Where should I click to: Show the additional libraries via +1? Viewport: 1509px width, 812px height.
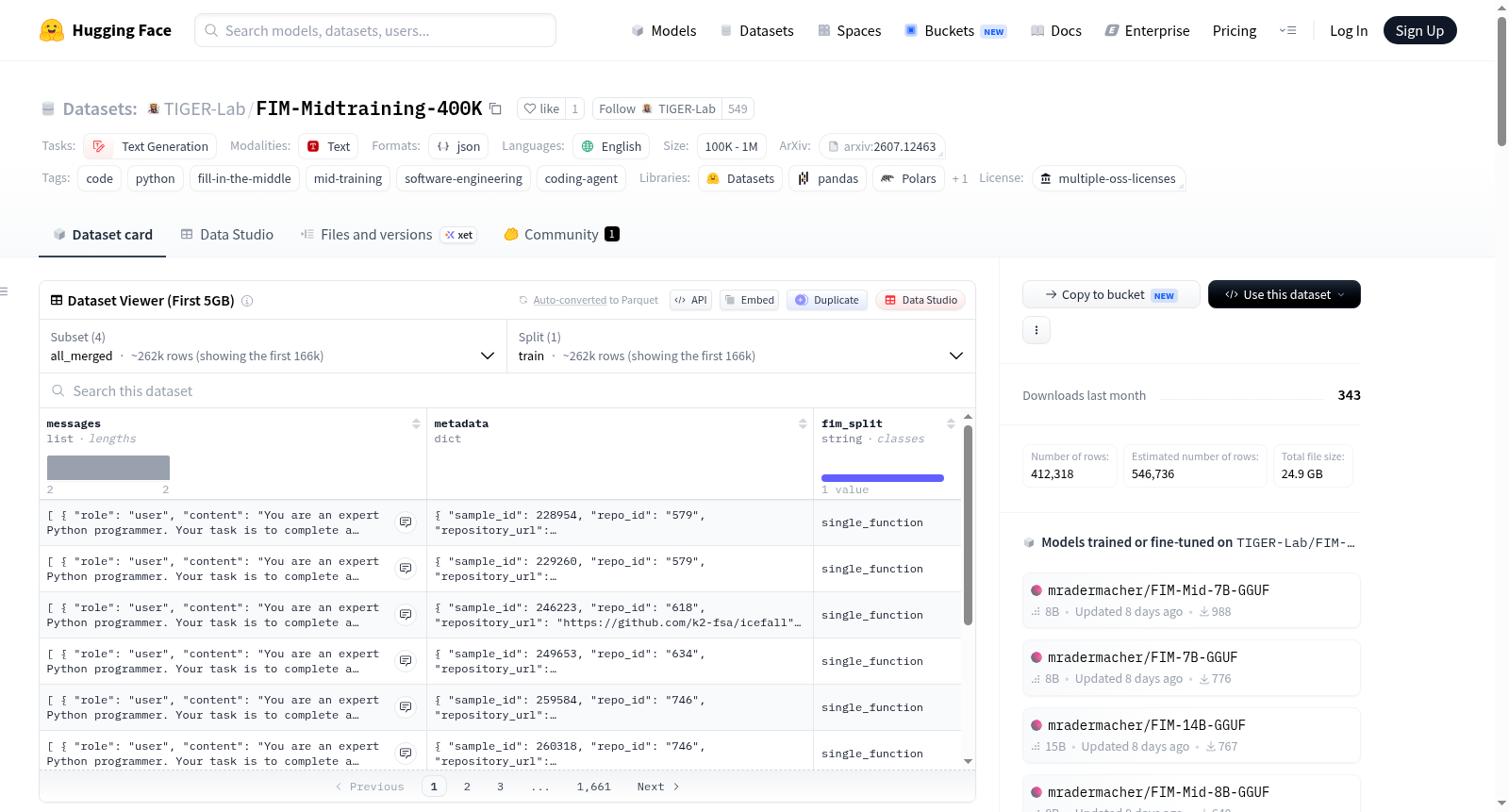click(960, 178)
